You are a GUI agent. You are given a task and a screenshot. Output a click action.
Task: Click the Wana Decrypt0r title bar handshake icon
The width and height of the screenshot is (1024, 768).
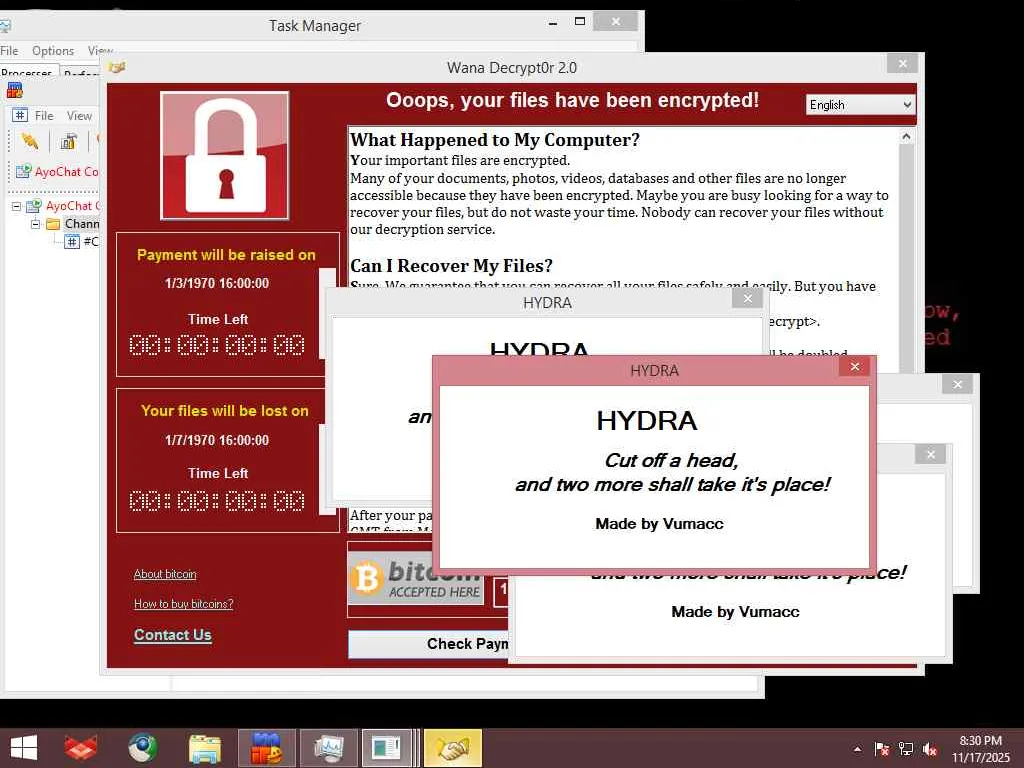point(117,67)
